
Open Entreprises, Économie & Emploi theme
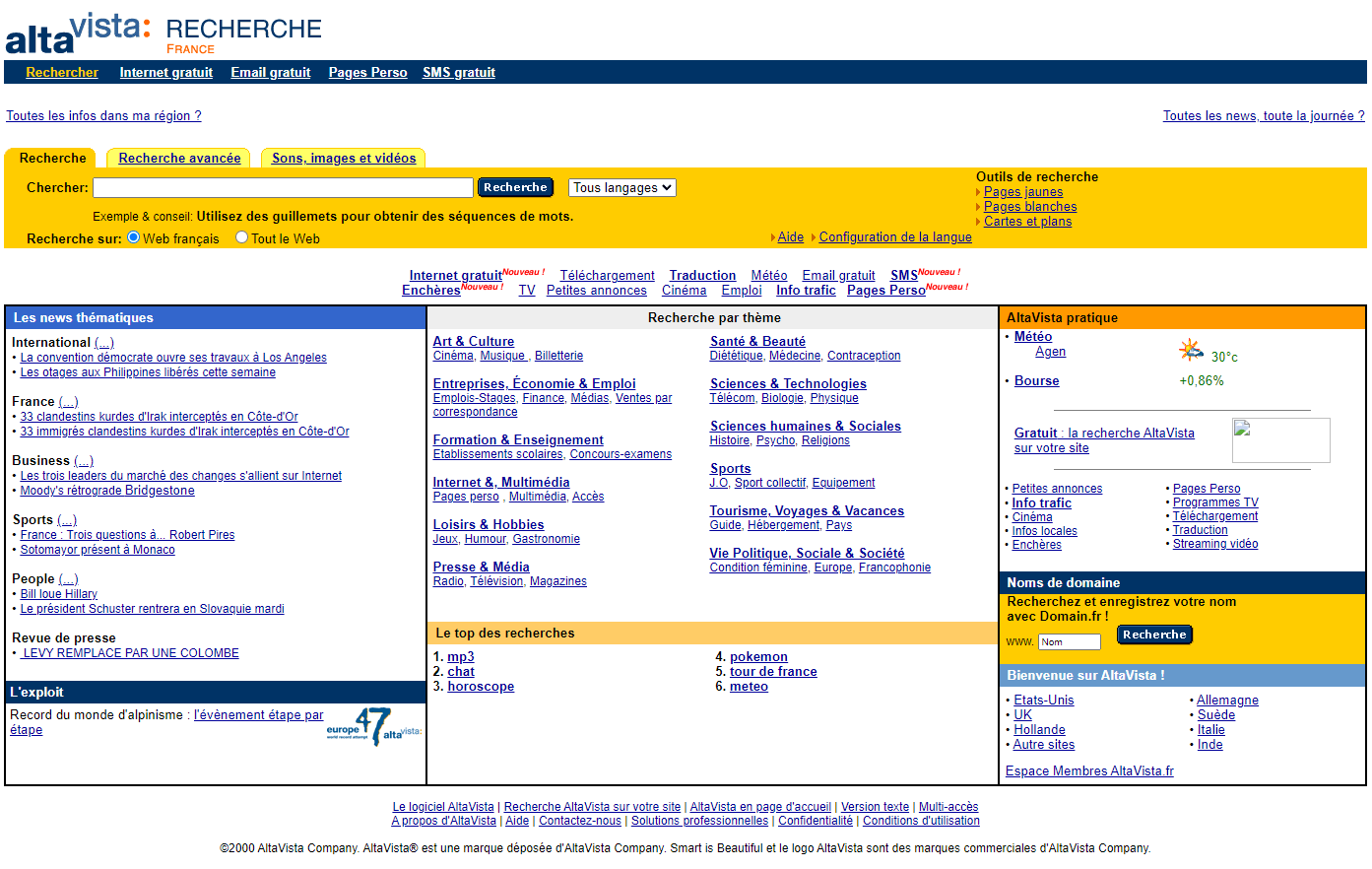coord(535,383)
